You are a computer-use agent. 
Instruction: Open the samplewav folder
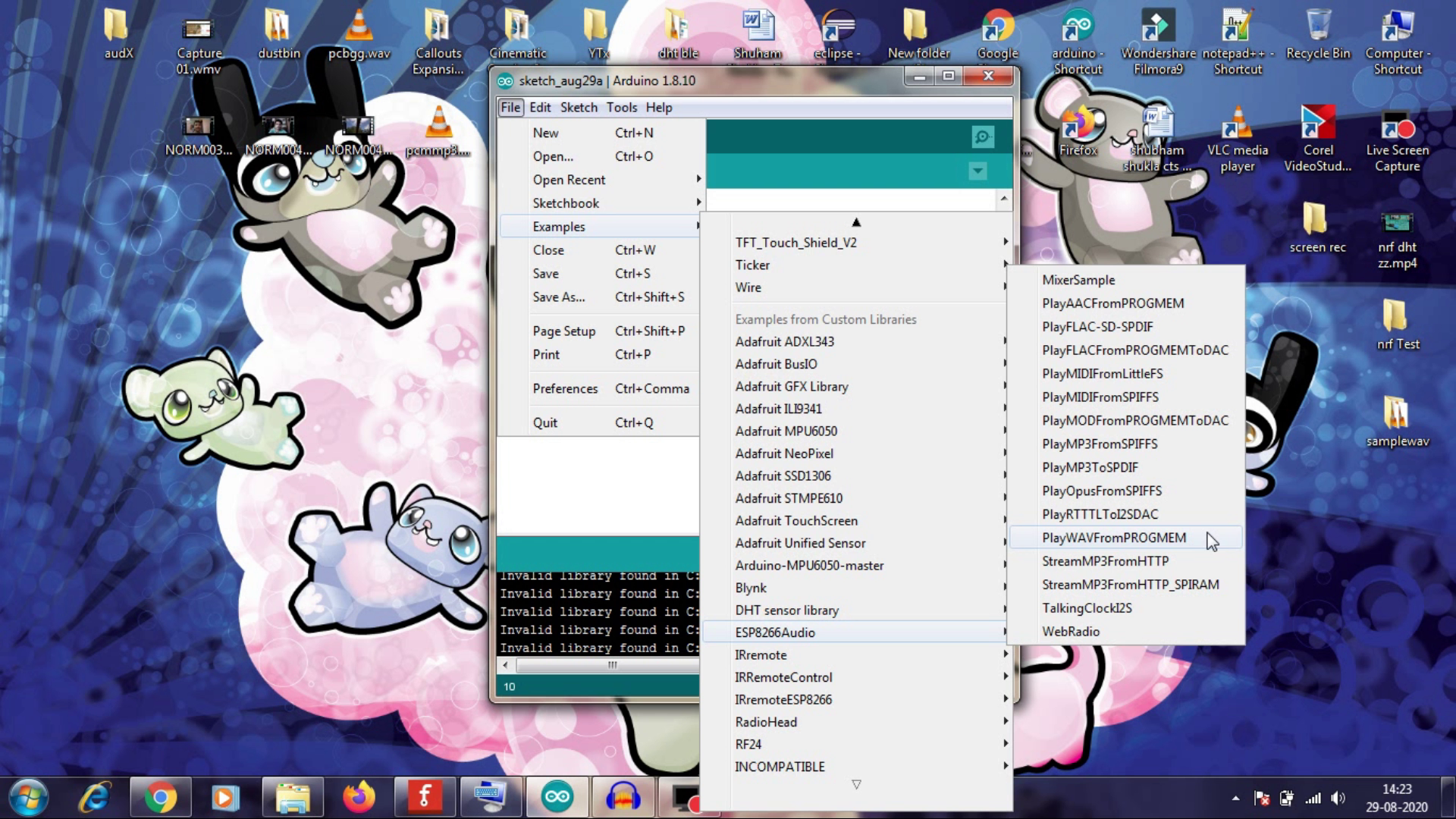click(x=1398, y=422)
